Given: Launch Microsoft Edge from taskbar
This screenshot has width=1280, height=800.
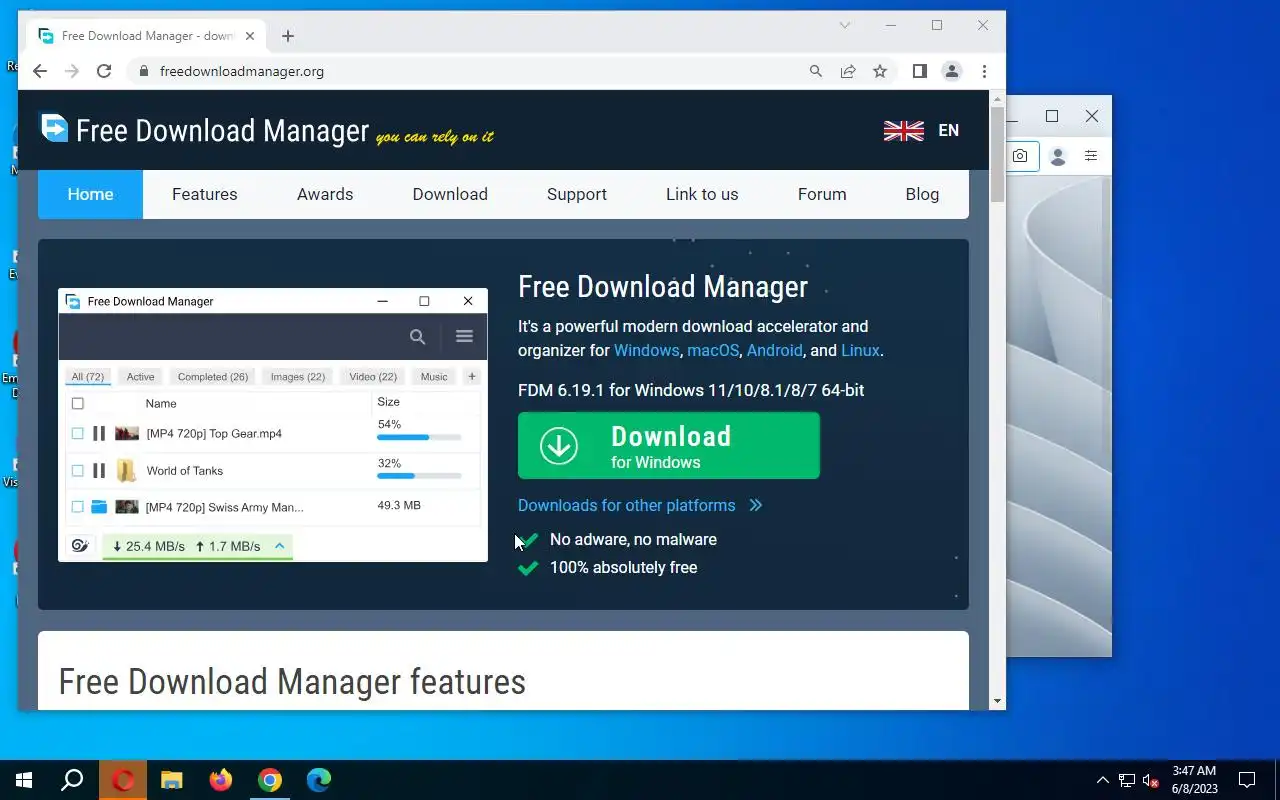Looking at the screenshot, I should [319, 780].
